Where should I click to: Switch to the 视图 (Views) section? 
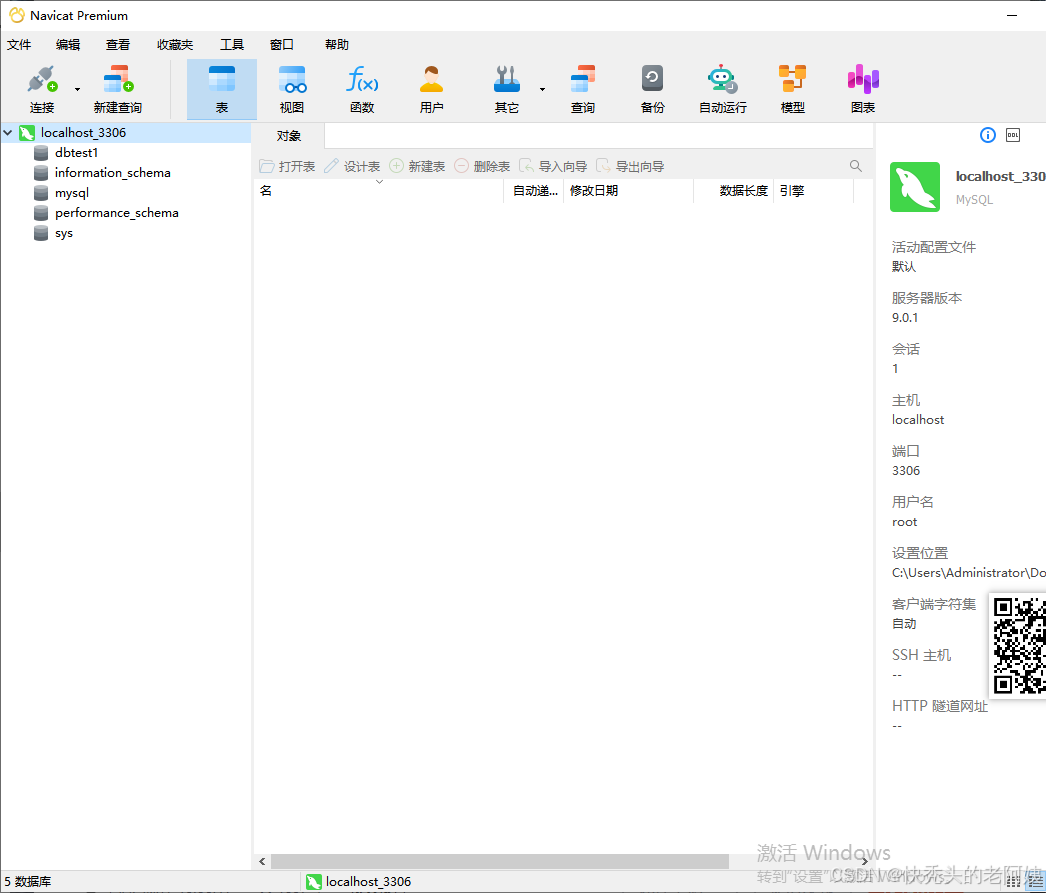[291, 88]
